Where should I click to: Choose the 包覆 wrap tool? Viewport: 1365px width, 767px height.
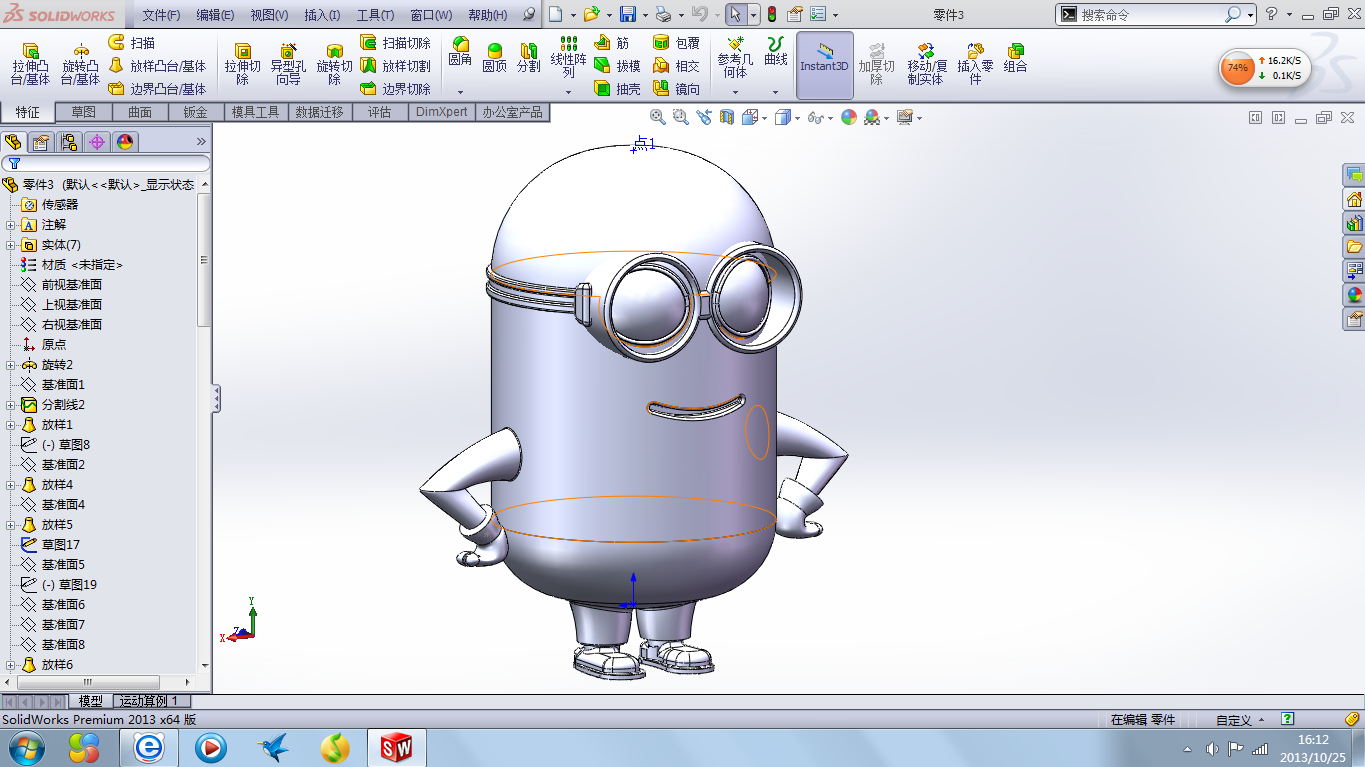[x=676, y=43]
